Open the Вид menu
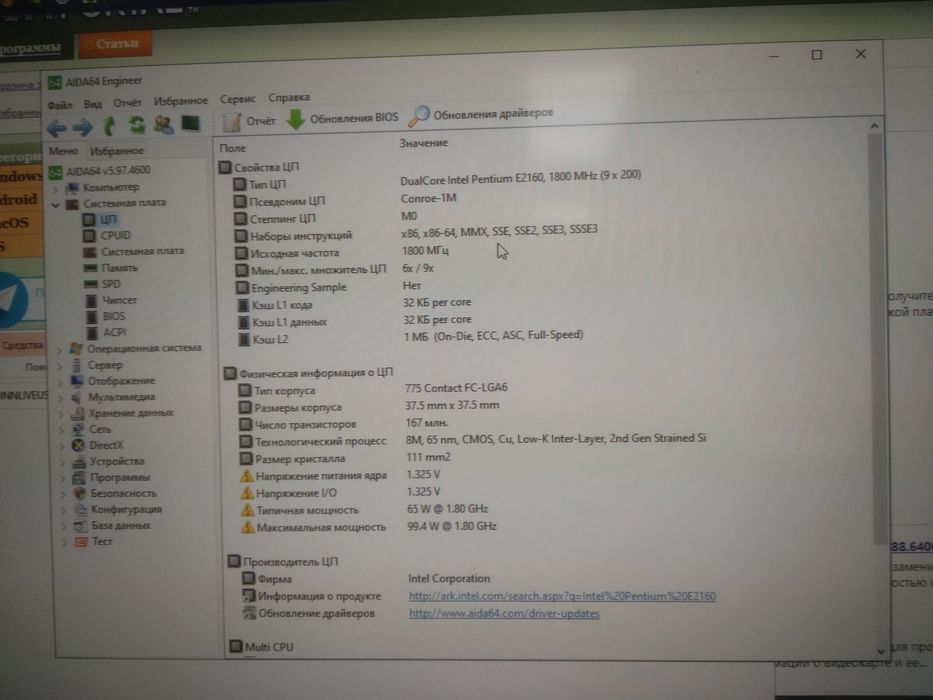Screen dimensions: 933x700 93,104
